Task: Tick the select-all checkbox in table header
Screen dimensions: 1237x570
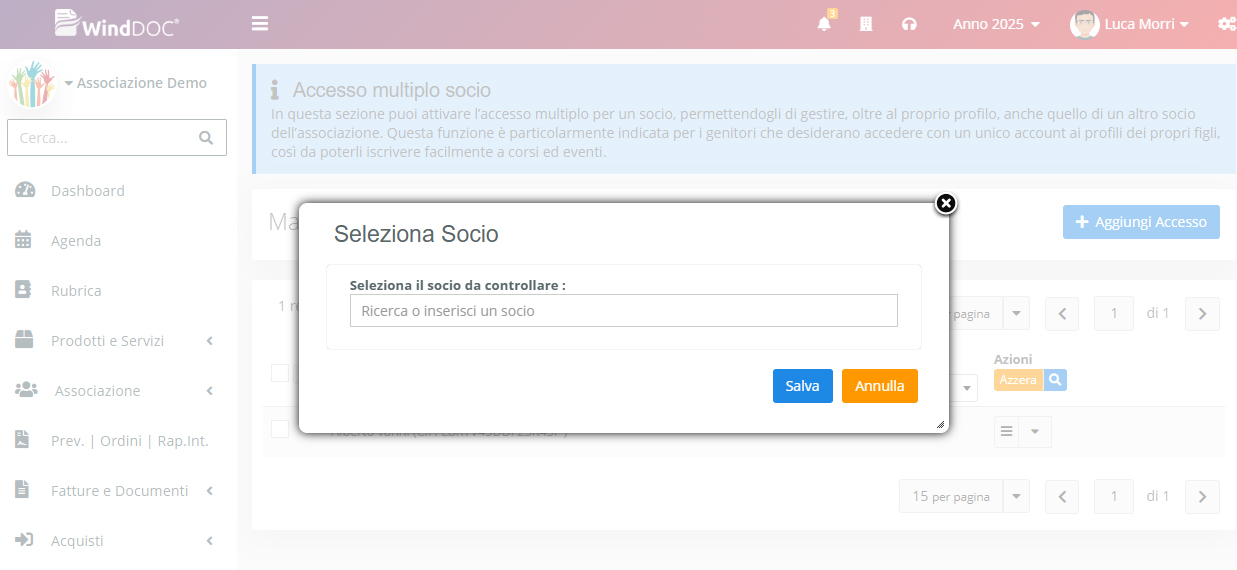Action: (280, 373)
